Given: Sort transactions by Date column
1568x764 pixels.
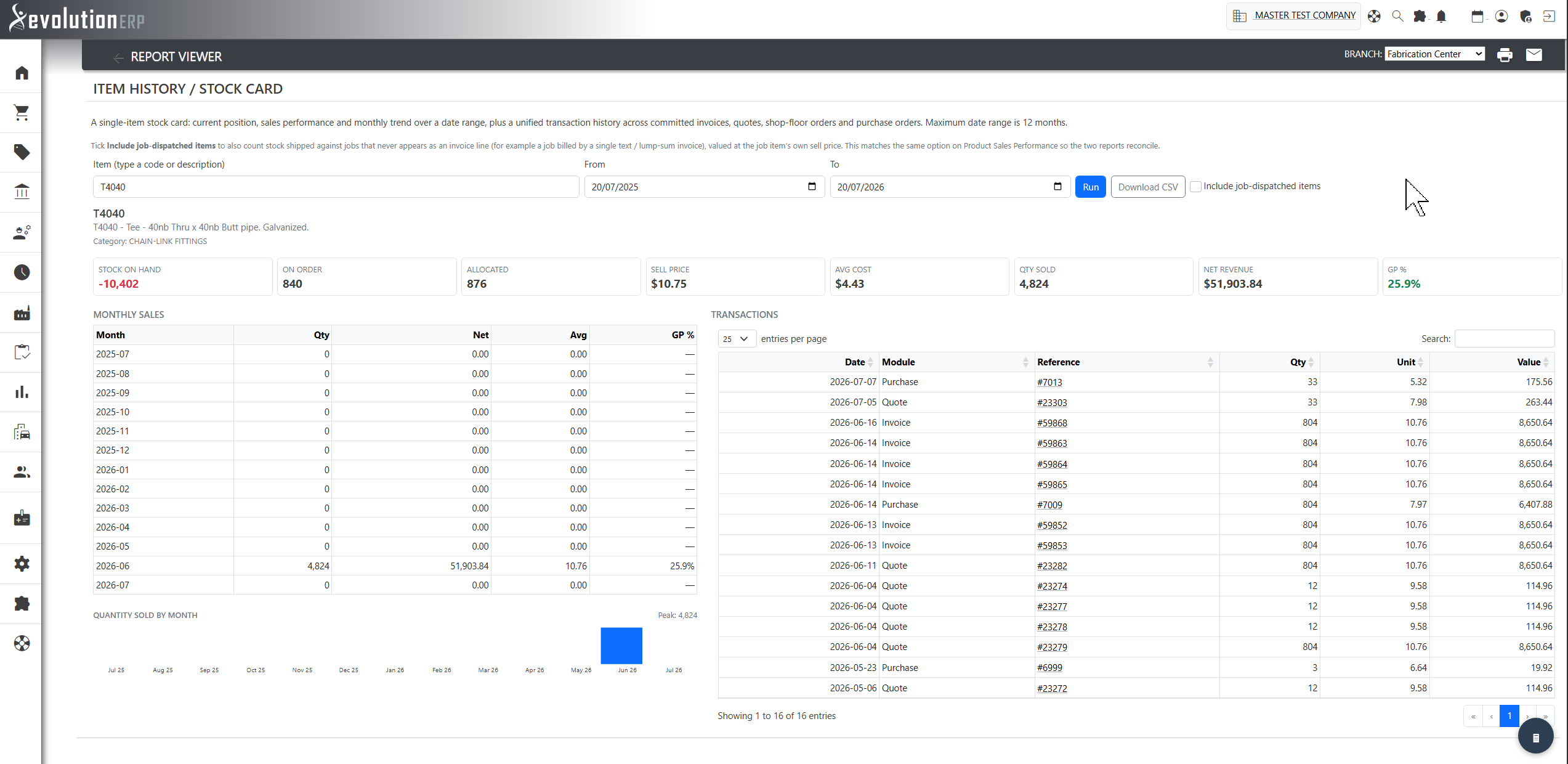Looking at the screenshot, I should (x=799, y=362).
